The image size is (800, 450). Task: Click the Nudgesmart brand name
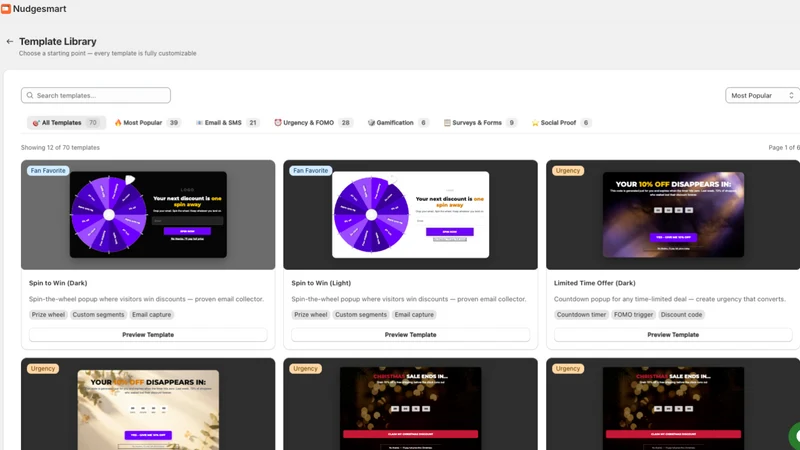pyautogui.click(x=39, y=9)
